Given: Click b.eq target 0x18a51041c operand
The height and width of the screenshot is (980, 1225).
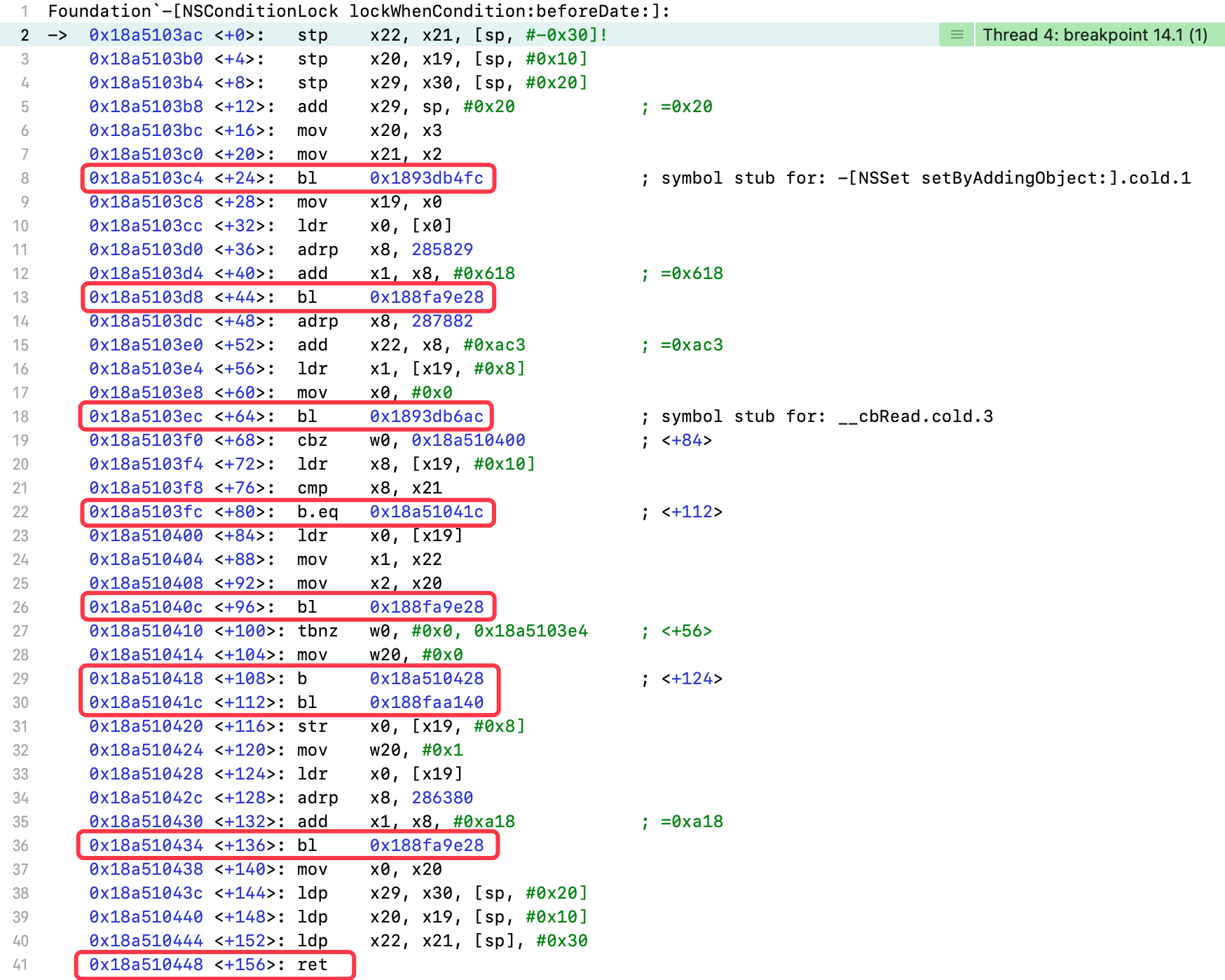Looking at the screenshot, I should click(427, 512).
